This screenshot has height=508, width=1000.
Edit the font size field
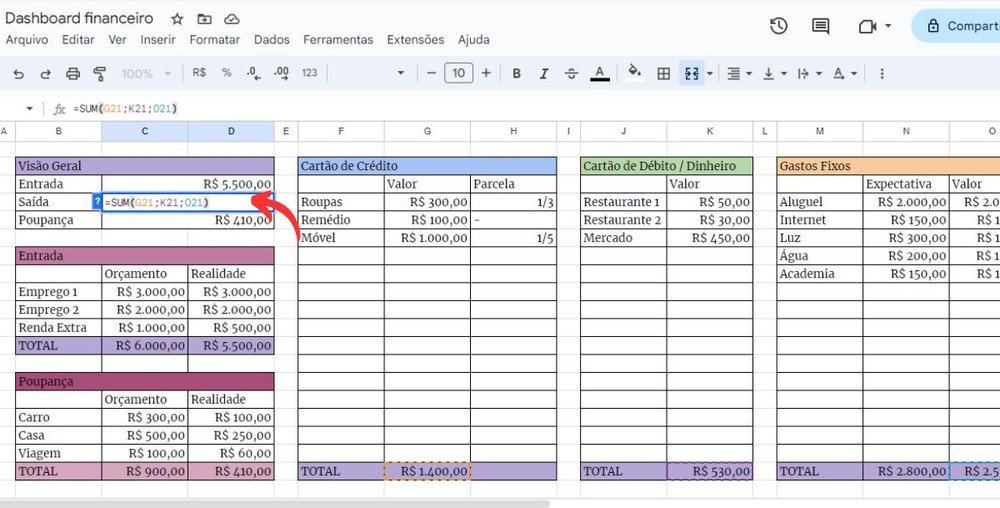point(459,73)
